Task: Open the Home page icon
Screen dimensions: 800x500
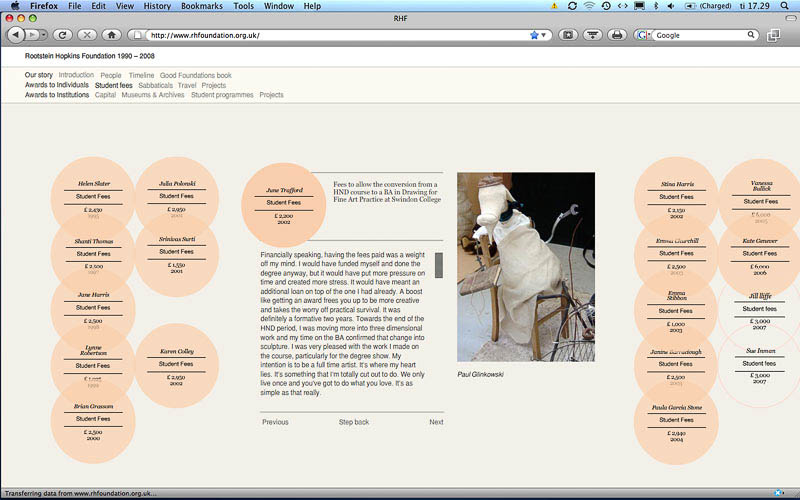Action: pos(111,35)
